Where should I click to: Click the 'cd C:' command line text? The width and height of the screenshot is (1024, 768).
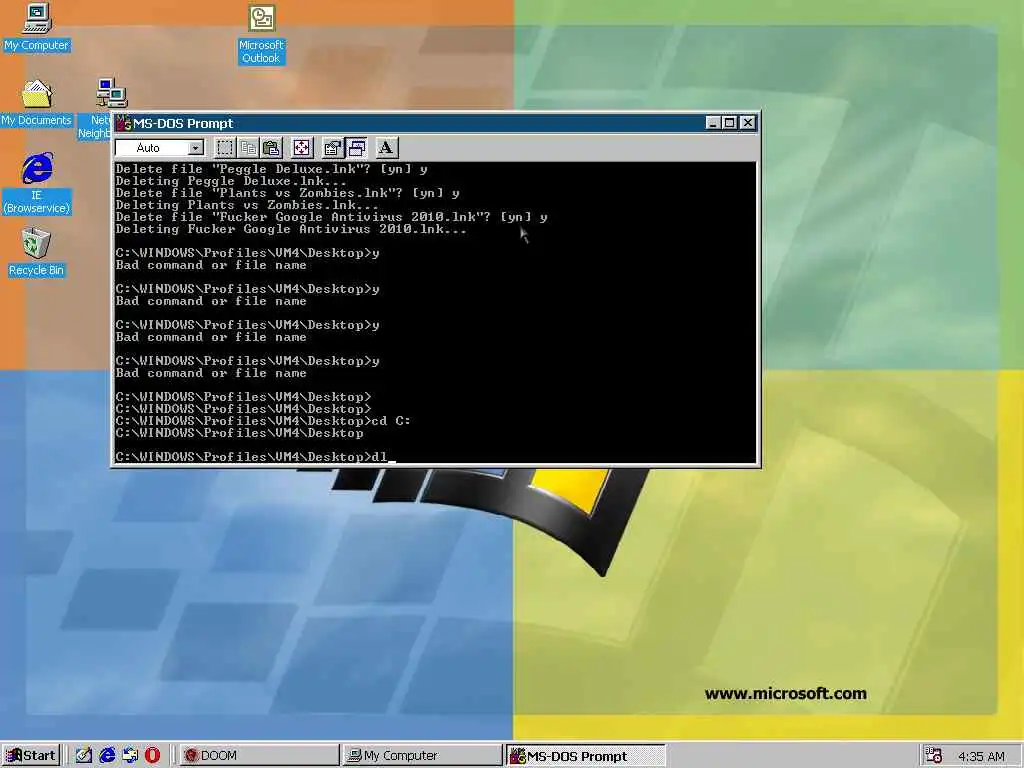coord(391,421)
